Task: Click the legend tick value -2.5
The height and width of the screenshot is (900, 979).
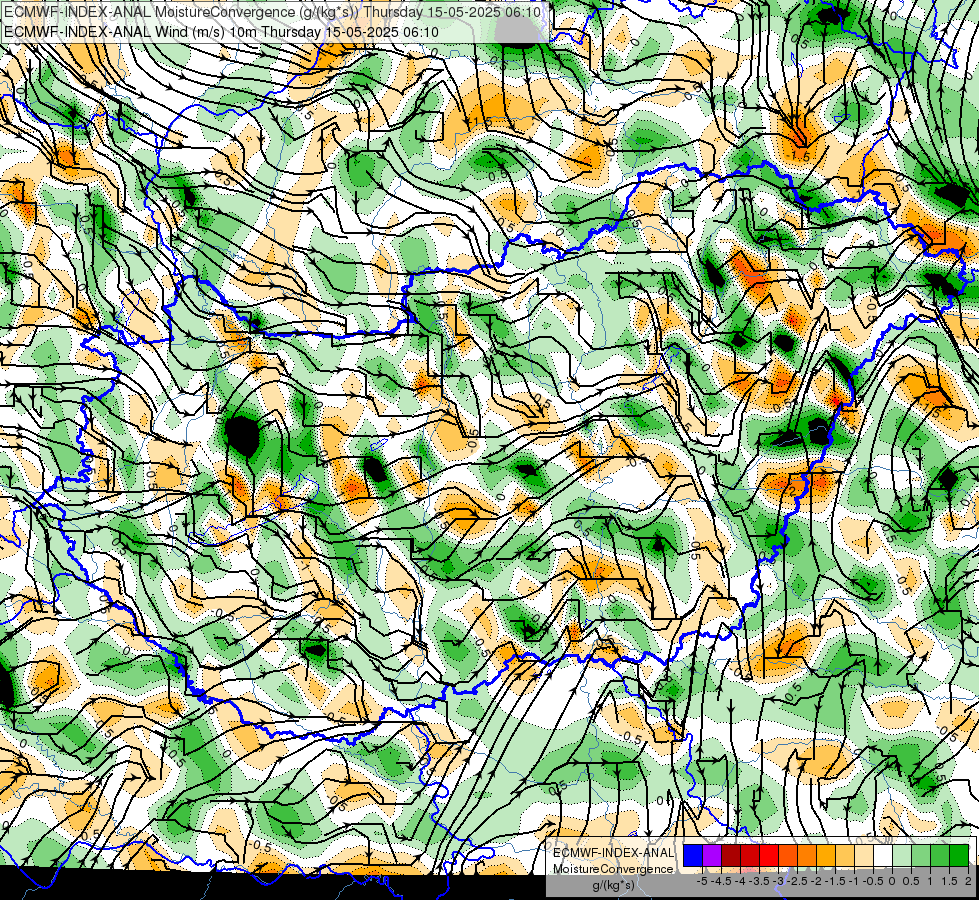Action: (797, 881)
